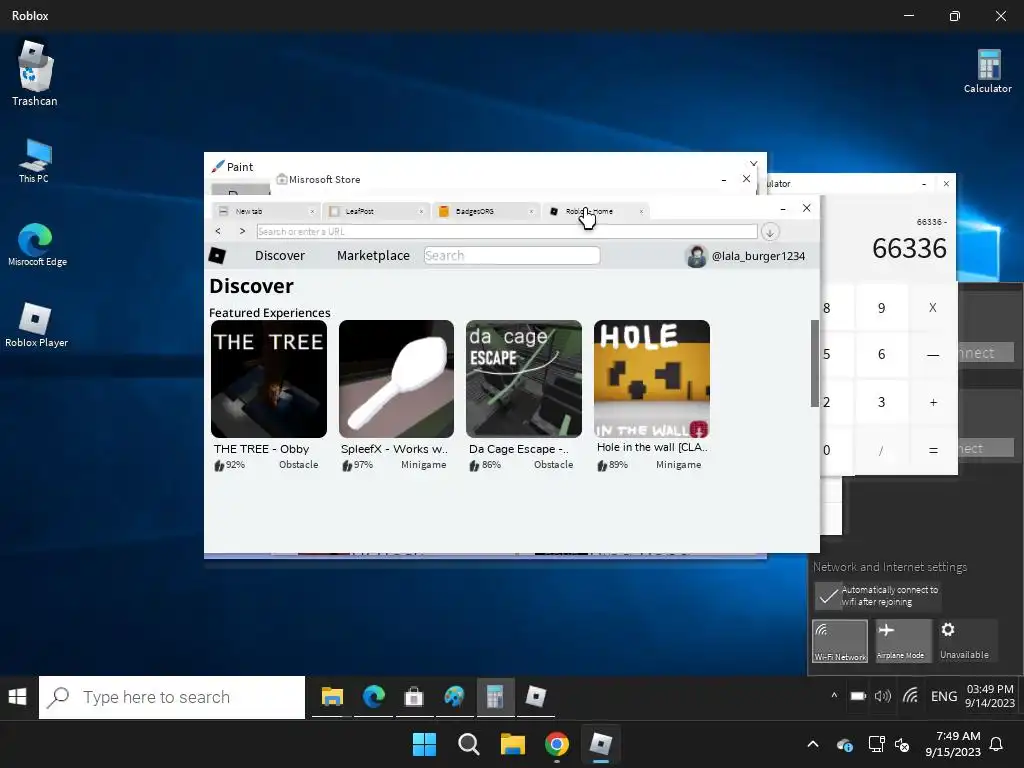Close the LeafPost tab
Viewport: 1024px width, 768px height.
[x=421, y=212]
